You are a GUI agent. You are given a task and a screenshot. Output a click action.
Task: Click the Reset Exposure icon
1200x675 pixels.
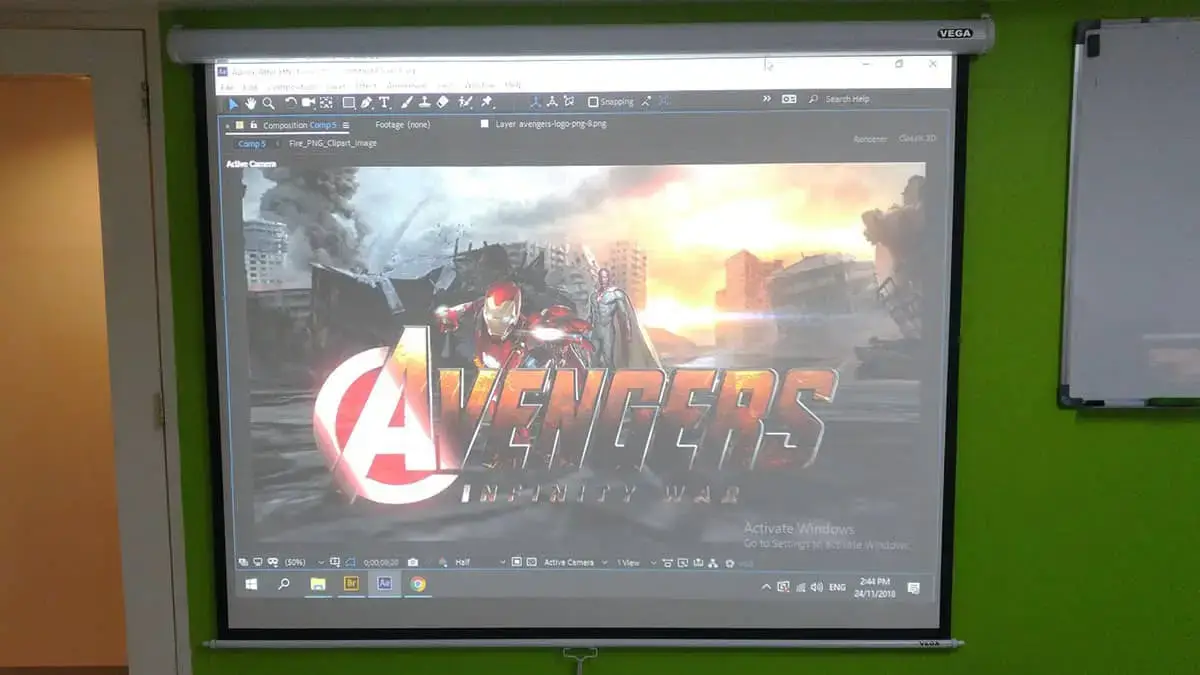[730, 562]
